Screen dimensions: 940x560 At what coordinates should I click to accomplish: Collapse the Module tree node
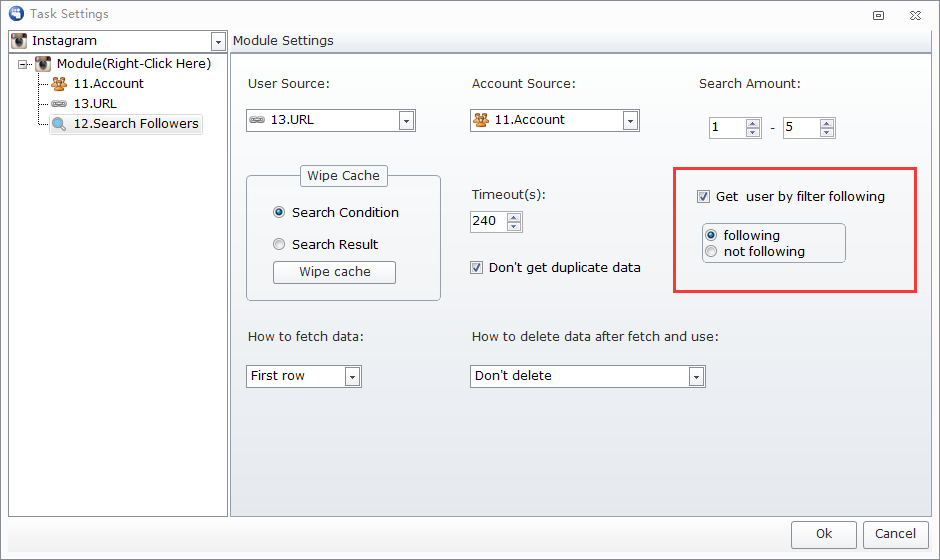24,64
